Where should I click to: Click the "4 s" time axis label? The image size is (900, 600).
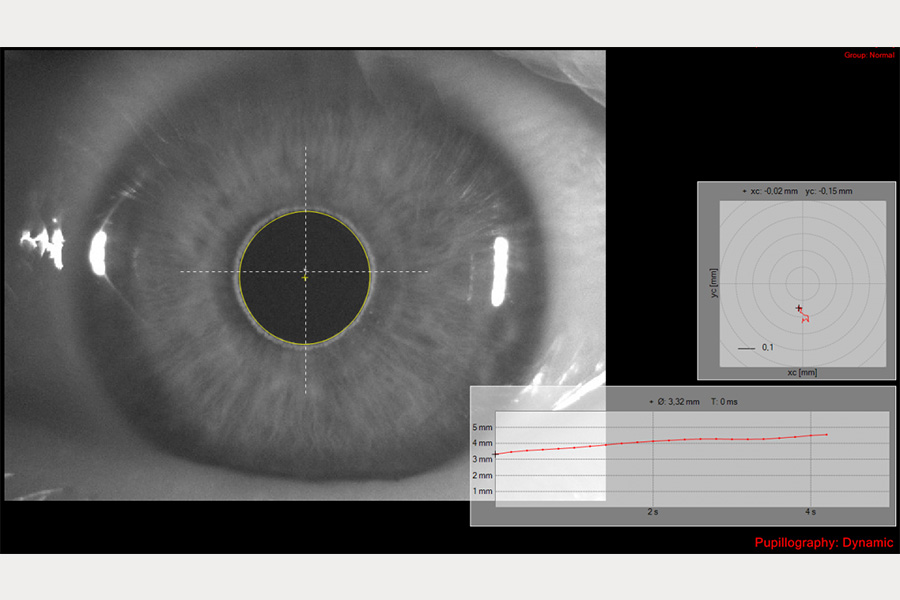pos(810,512)
